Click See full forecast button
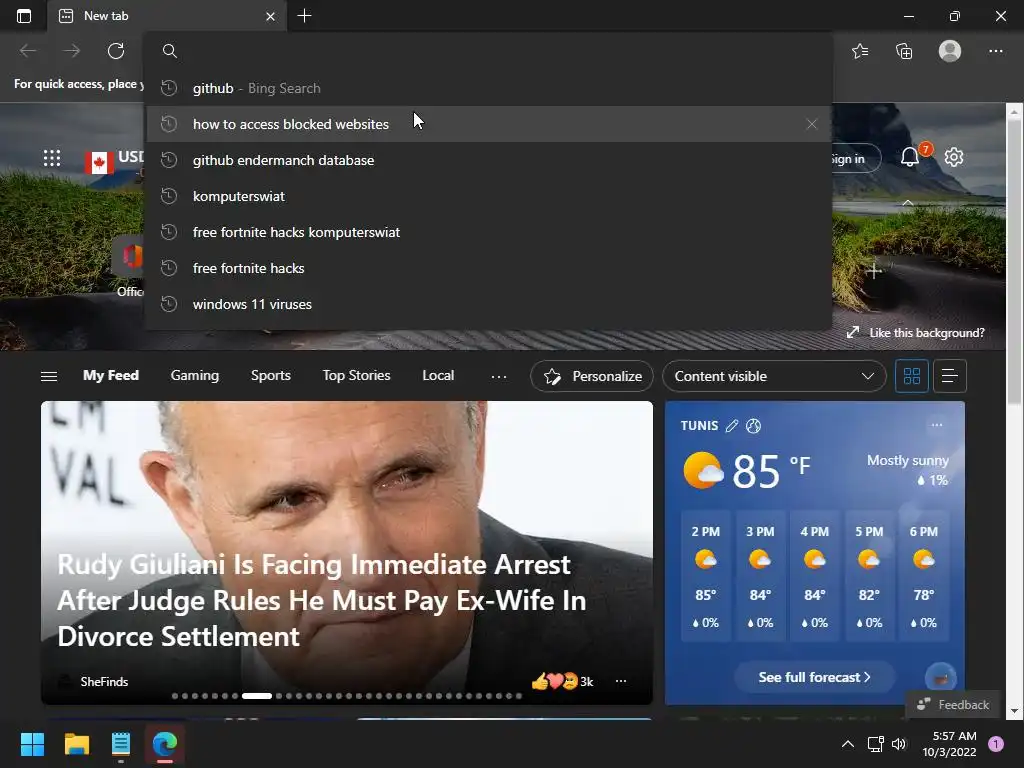 point(814,677)
